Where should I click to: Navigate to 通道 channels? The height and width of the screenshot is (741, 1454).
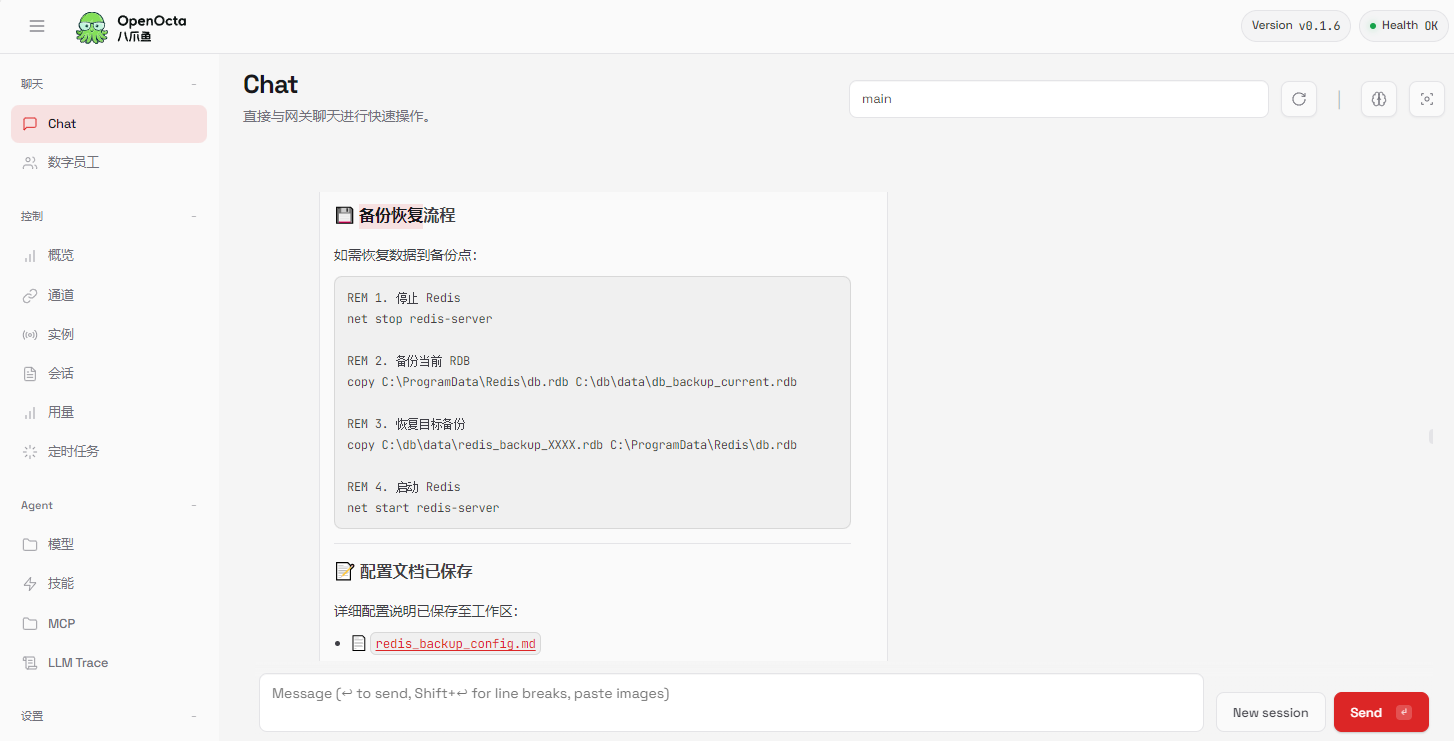pos(109,296)
